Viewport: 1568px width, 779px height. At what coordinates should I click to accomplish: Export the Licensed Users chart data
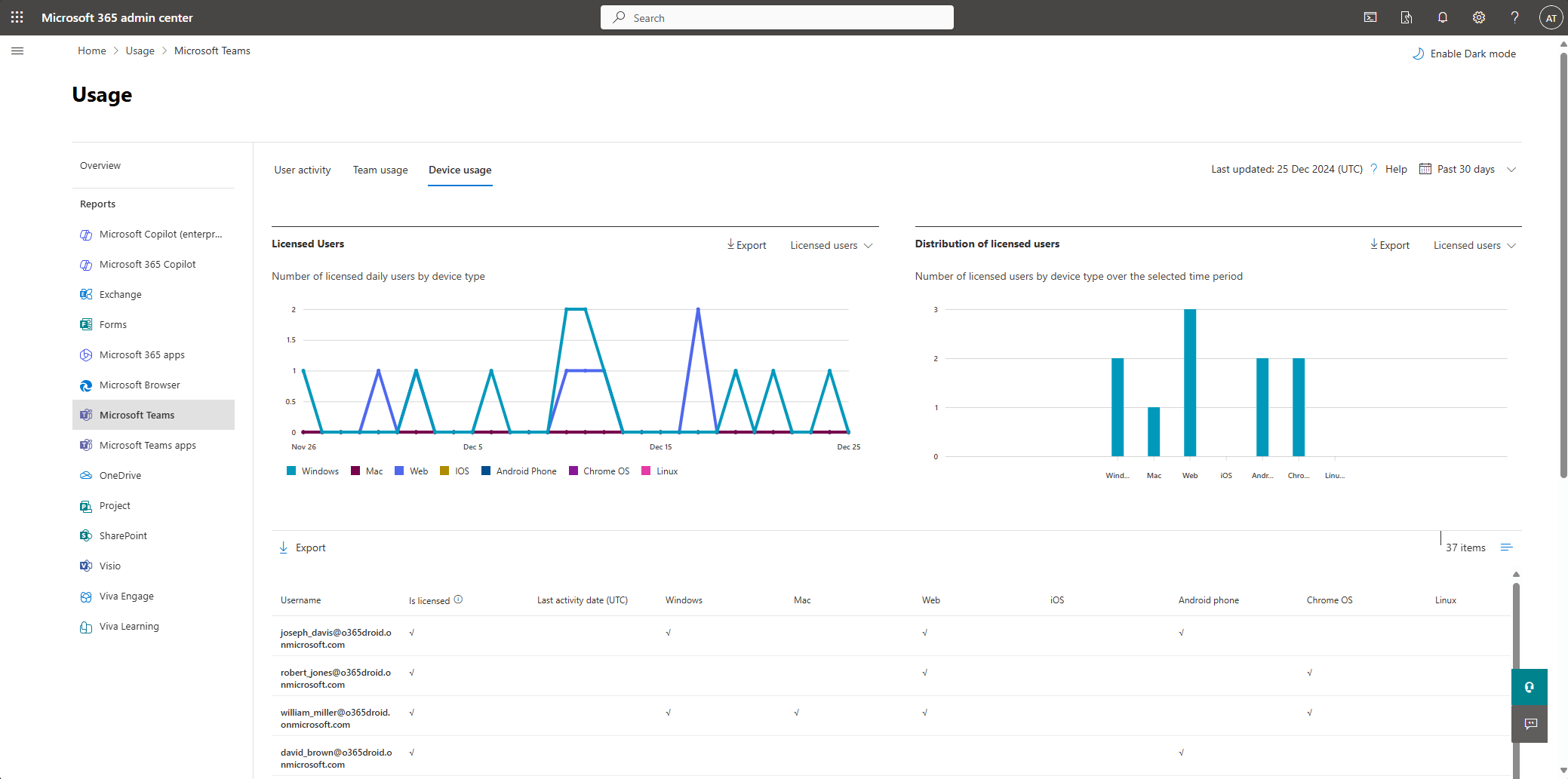[x=746, y=245]
